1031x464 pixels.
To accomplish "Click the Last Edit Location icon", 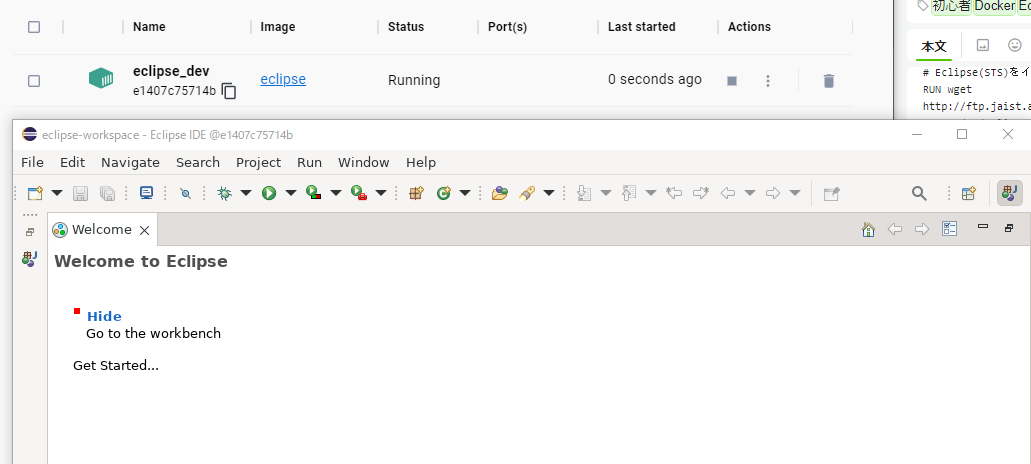I will pos(674,193).
